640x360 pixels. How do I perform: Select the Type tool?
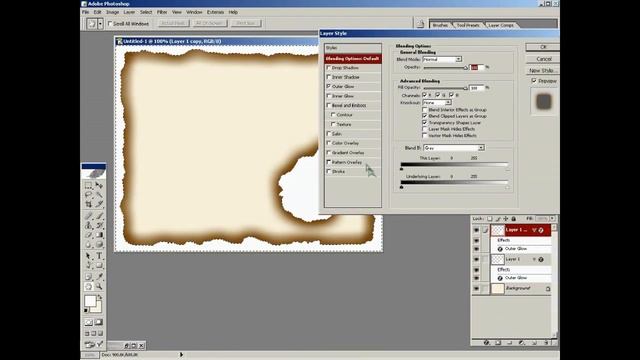99,256
